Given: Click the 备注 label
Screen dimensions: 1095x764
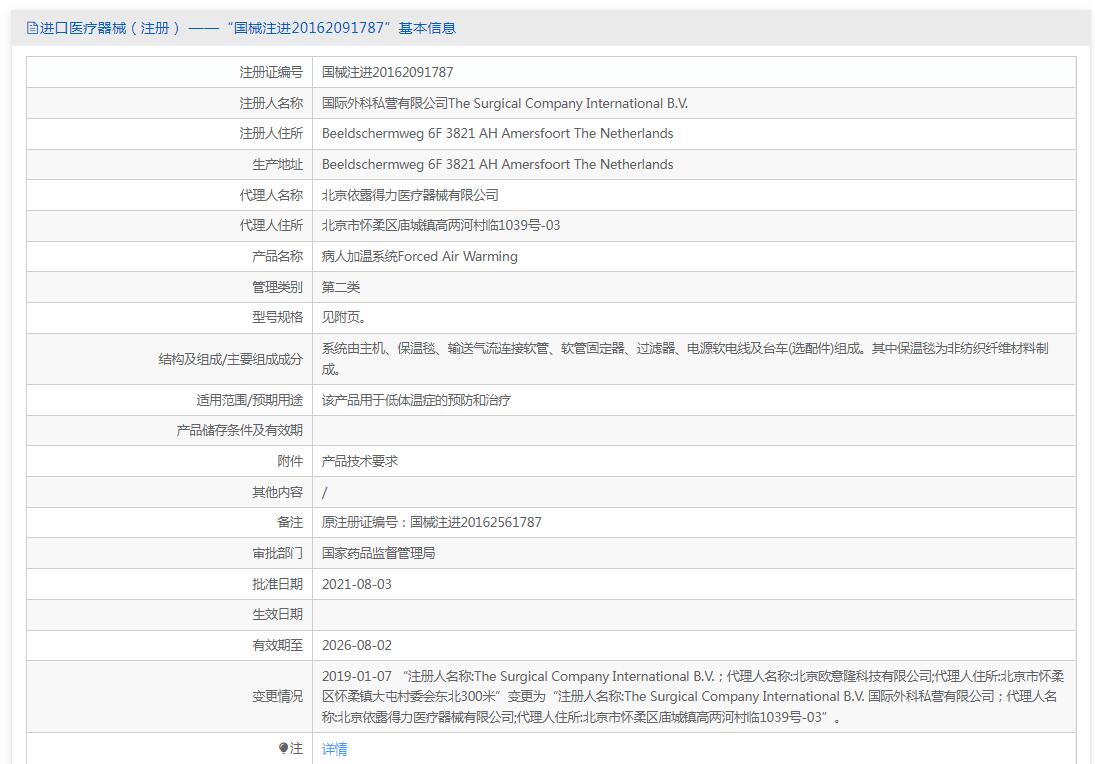Looking at the screenshot, I should pyautogui.click(x=290, y=522).
